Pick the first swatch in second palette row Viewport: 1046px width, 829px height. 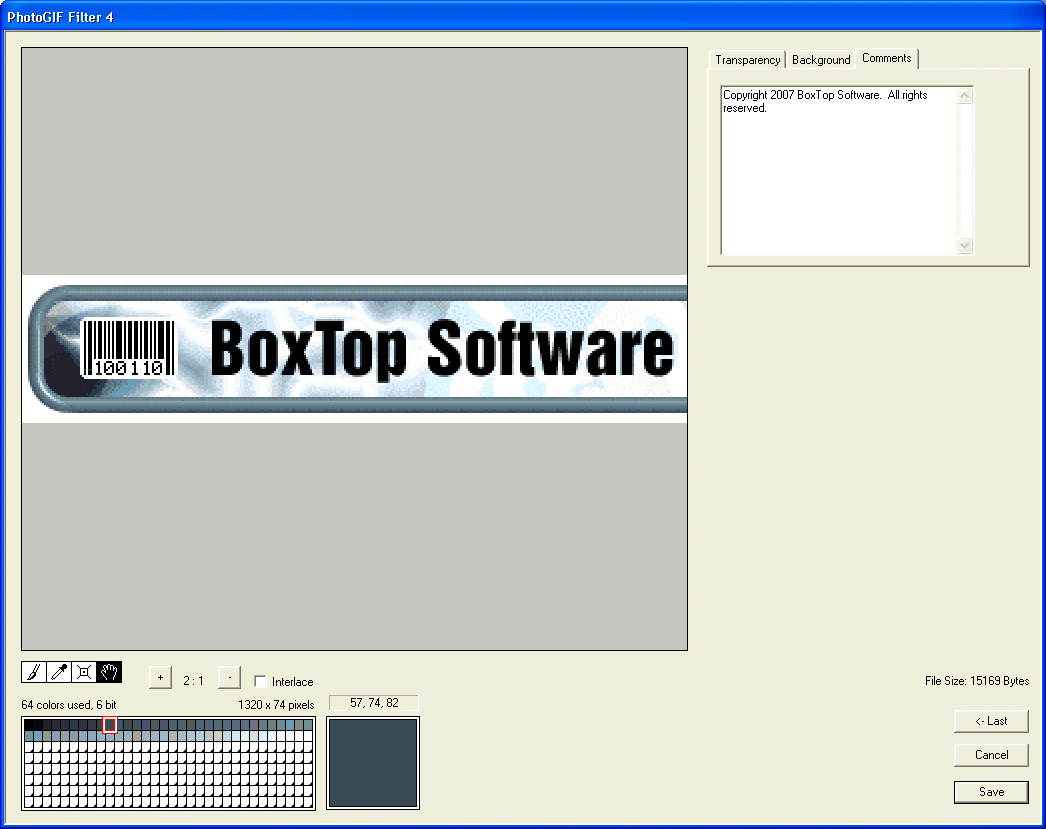pyautogui.click(x=29, y=736)
